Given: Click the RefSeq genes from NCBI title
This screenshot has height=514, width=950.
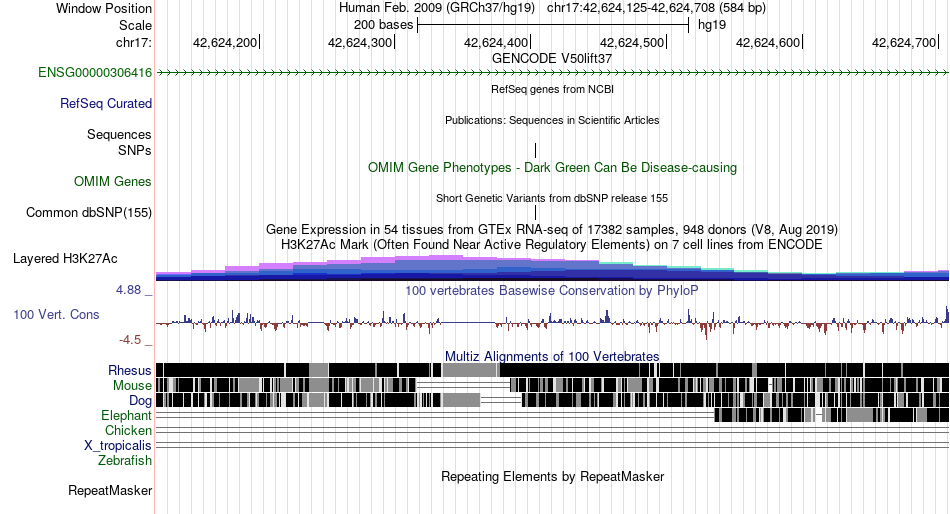Looking at the screenshot, I should click(x=552, y=89).
